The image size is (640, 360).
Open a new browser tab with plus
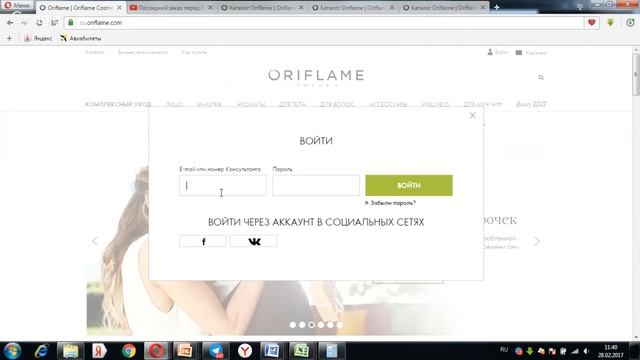point(496,7)
